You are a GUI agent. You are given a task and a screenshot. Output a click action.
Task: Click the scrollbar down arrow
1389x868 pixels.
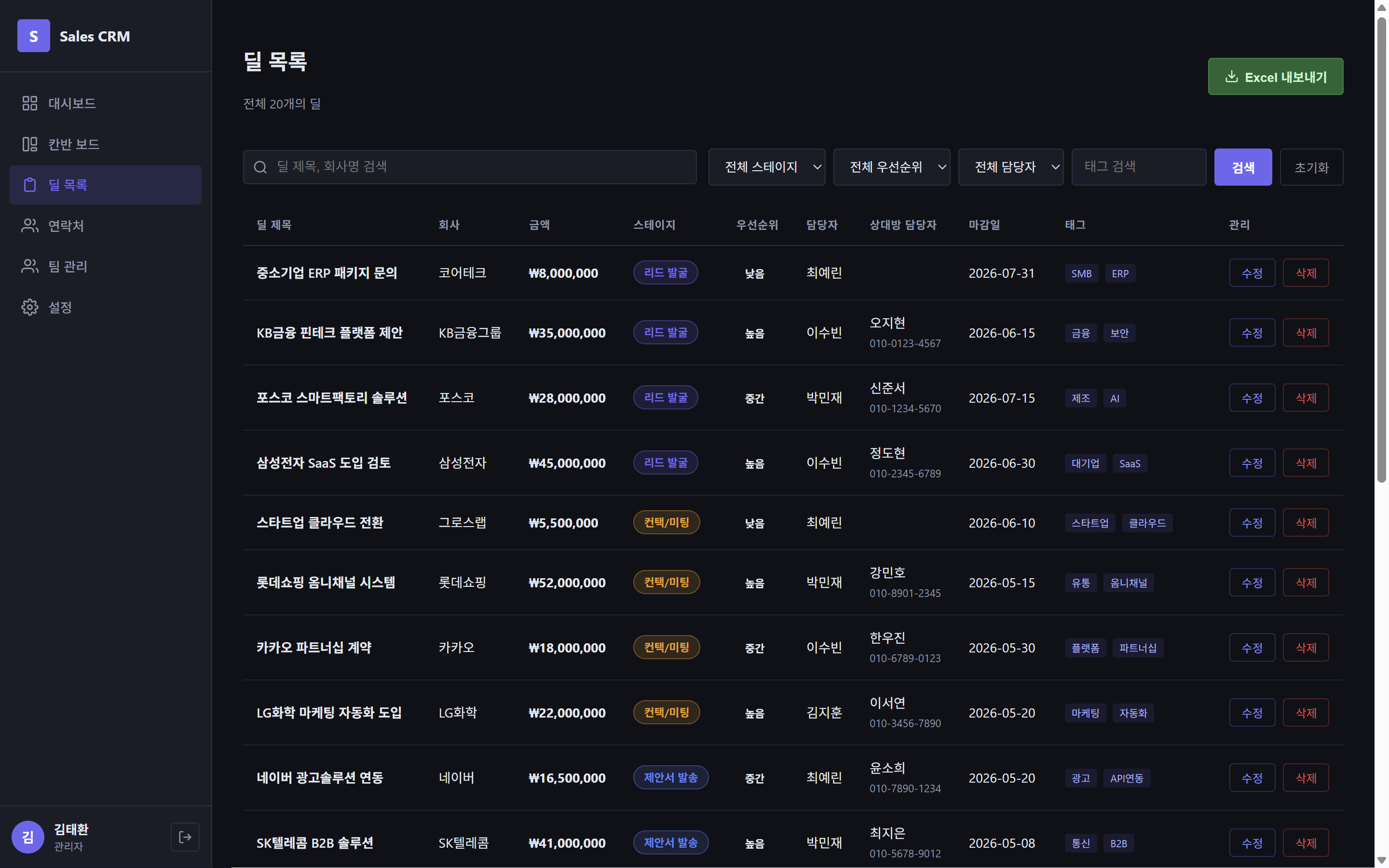1382,861
